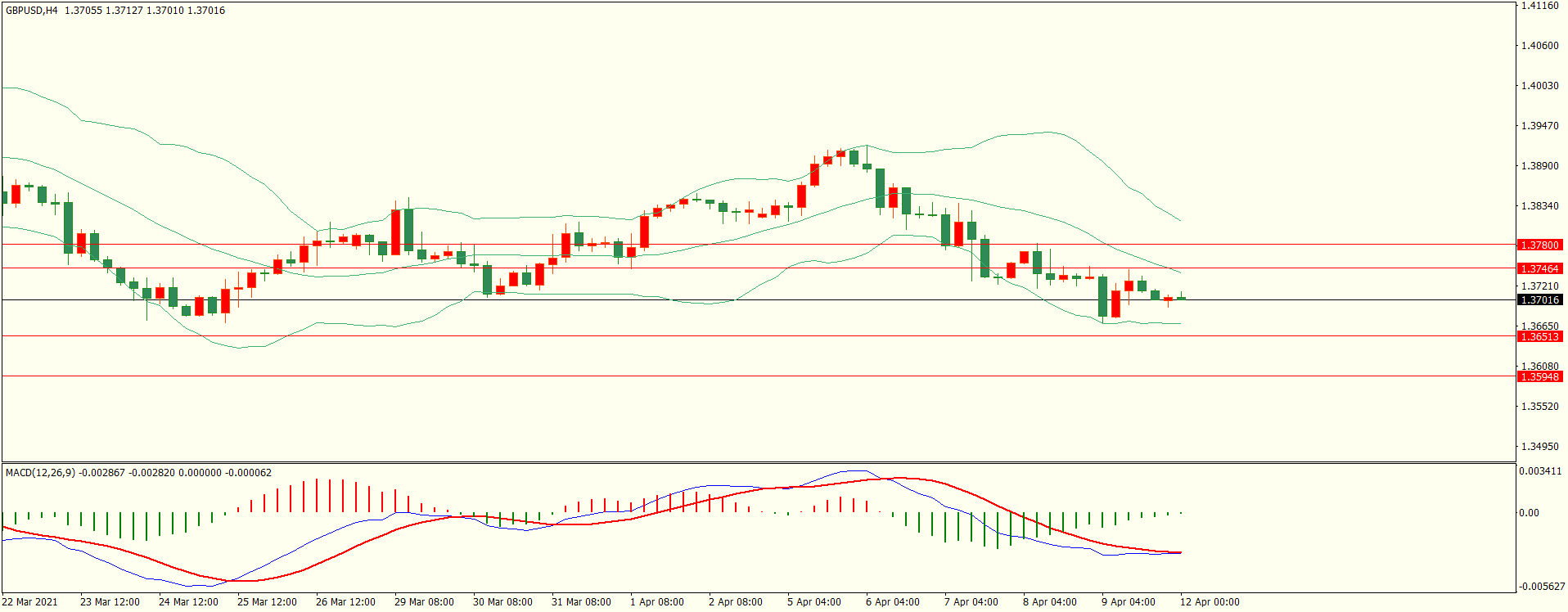The height and width of the screenshot is (612, 1568).
Task: Click the GBPUSD,H4 chart title text
Action: pos(32,11)
